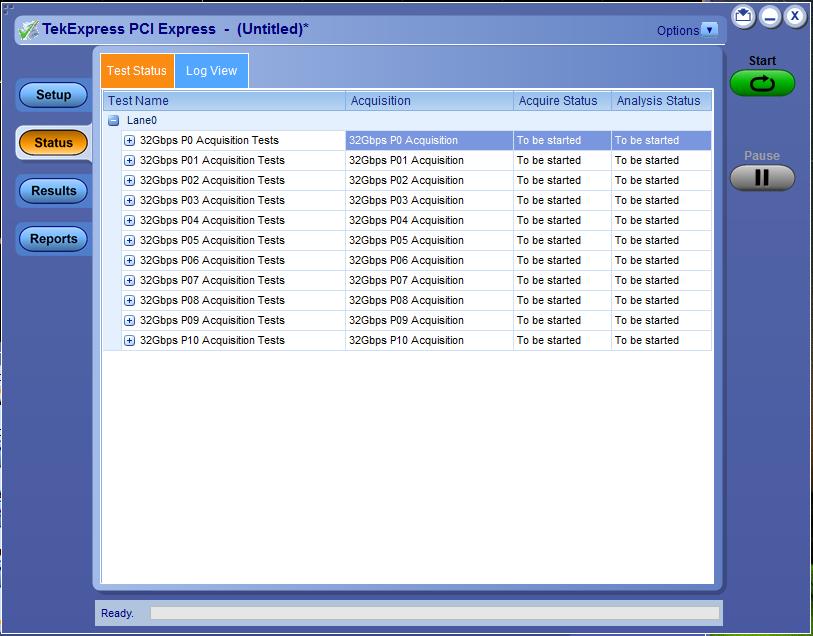Click the 32Gbps P09 Acquisition cell
This screenshot has height=636, width=813.
coord(429,320)
